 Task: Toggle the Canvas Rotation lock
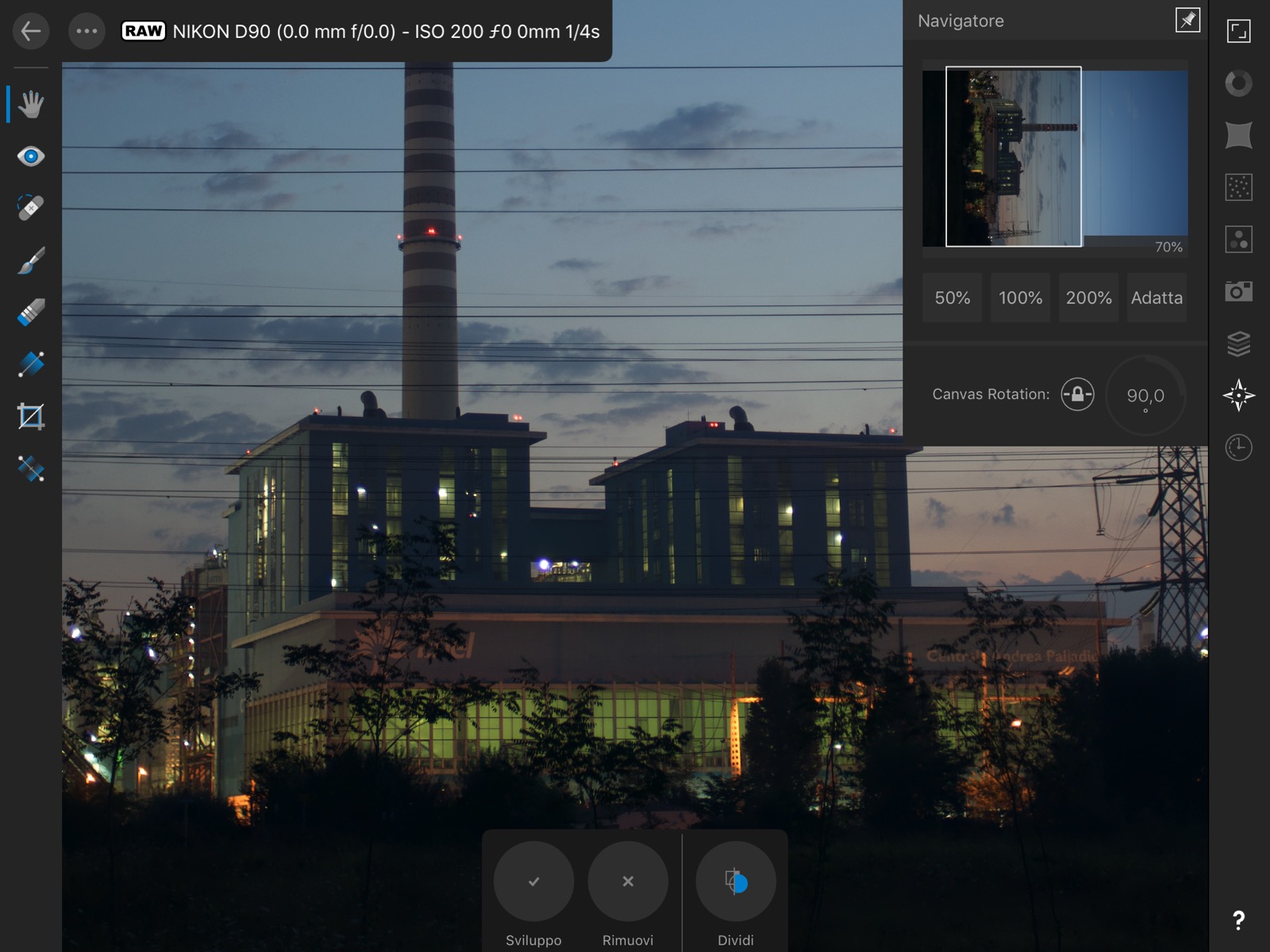[1077, 394]
